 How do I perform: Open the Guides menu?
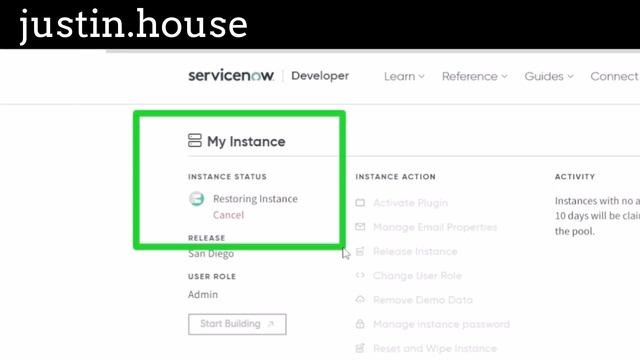click(x=544, y=76)
